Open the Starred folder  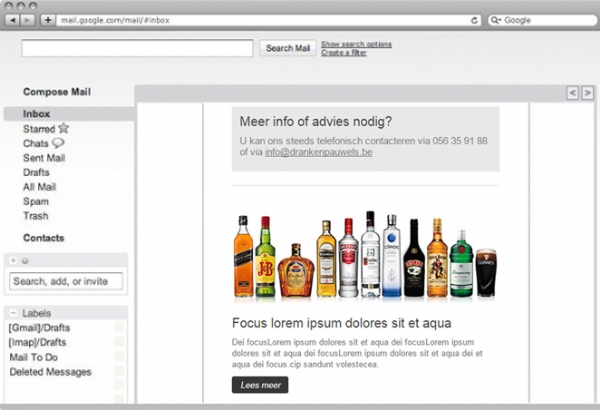coord(39,129)
